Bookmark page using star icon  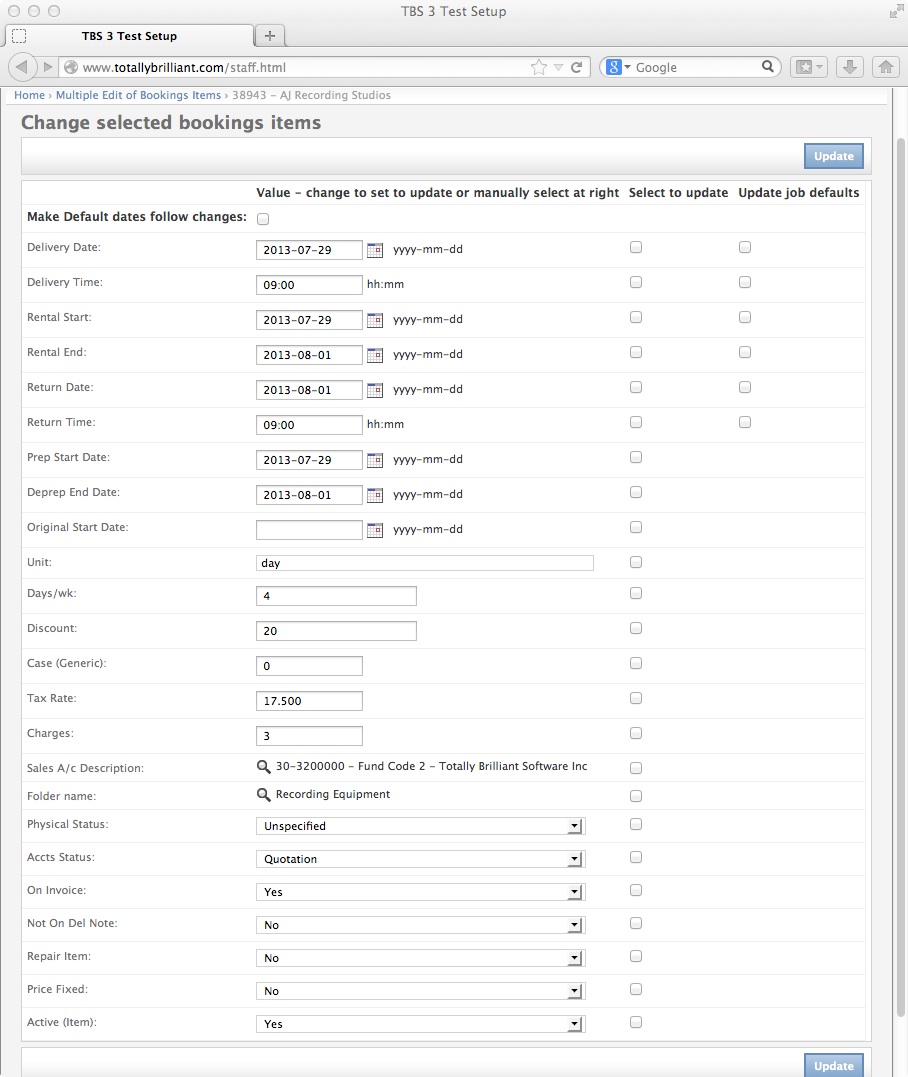(539, 67)
